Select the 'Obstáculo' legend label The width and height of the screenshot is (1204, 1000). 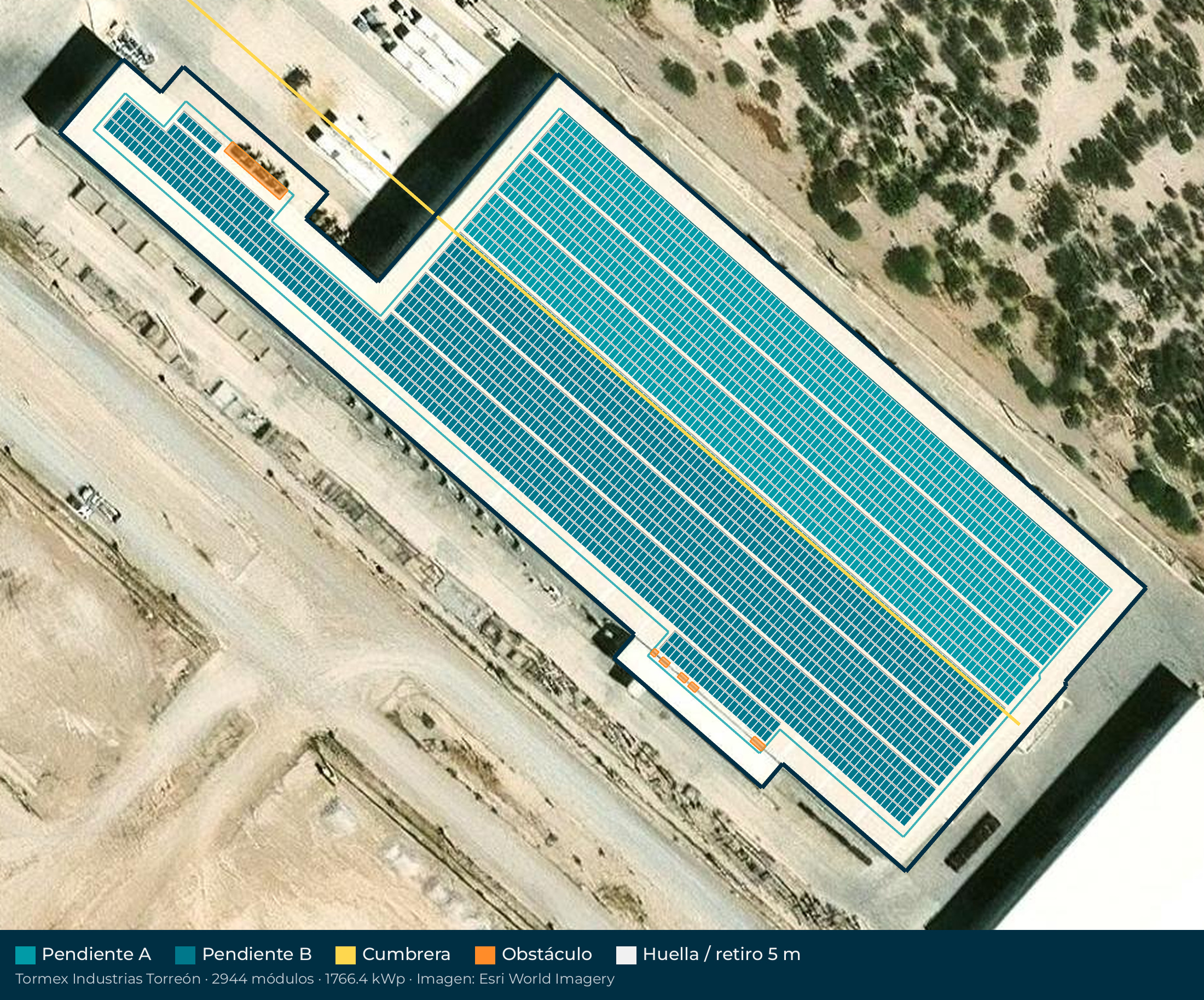pyautogui.click(x=547, y=954)
